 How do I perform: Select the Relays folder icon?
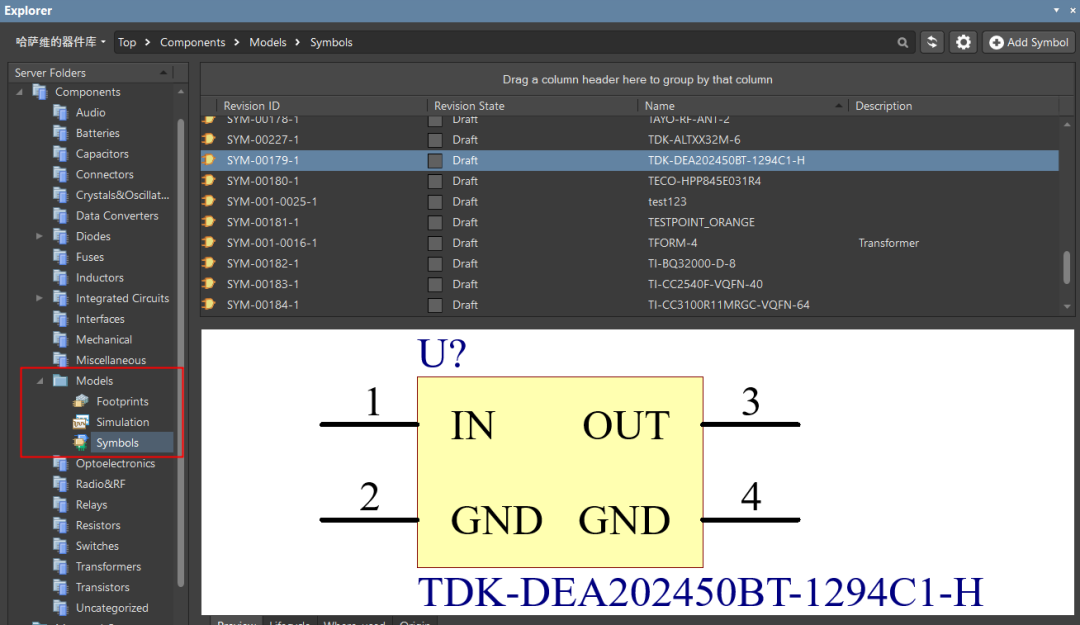(61, 504)
